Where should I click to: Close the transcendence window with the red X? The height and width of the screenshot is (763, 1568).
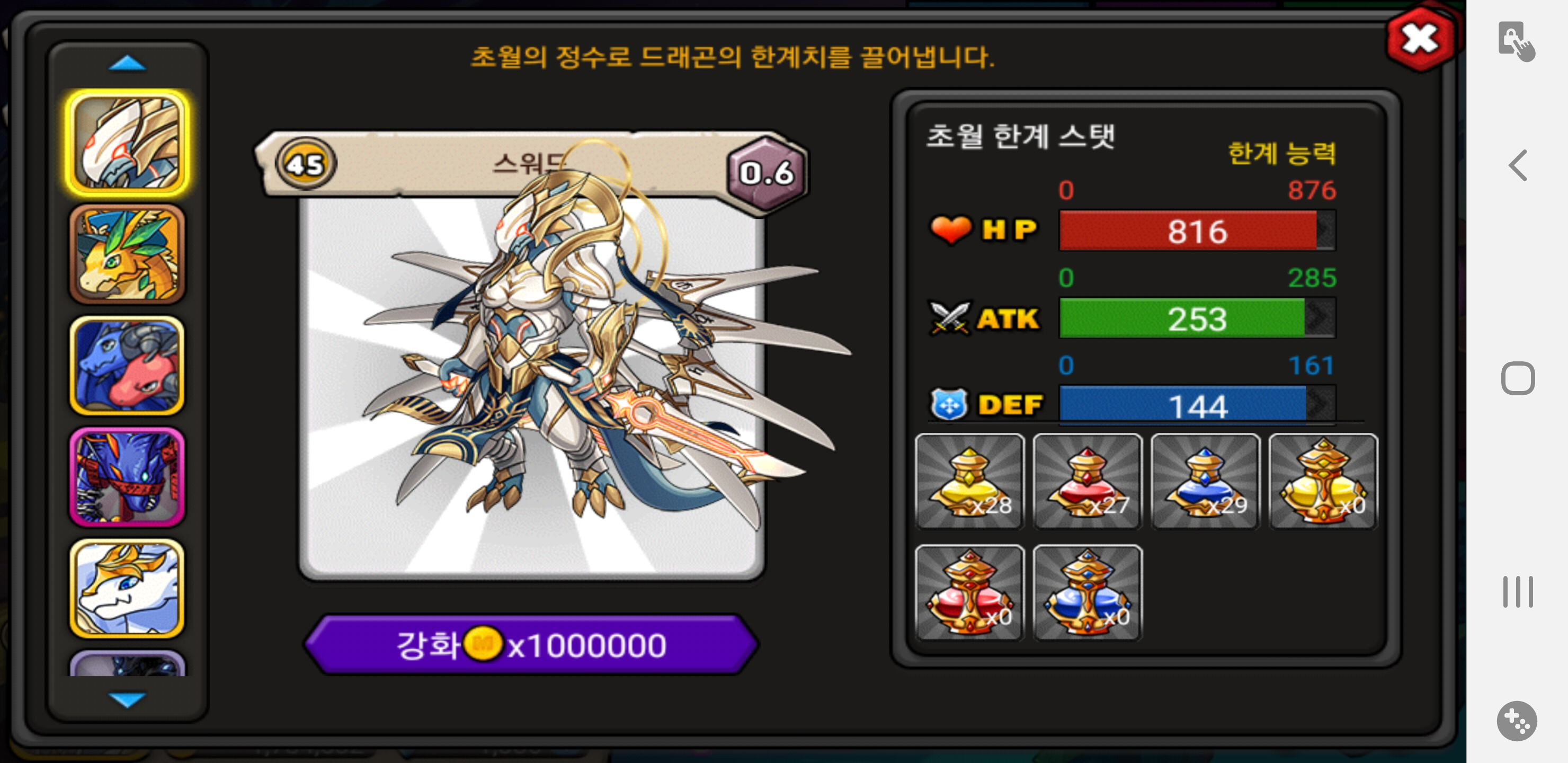pos(1420,40)
